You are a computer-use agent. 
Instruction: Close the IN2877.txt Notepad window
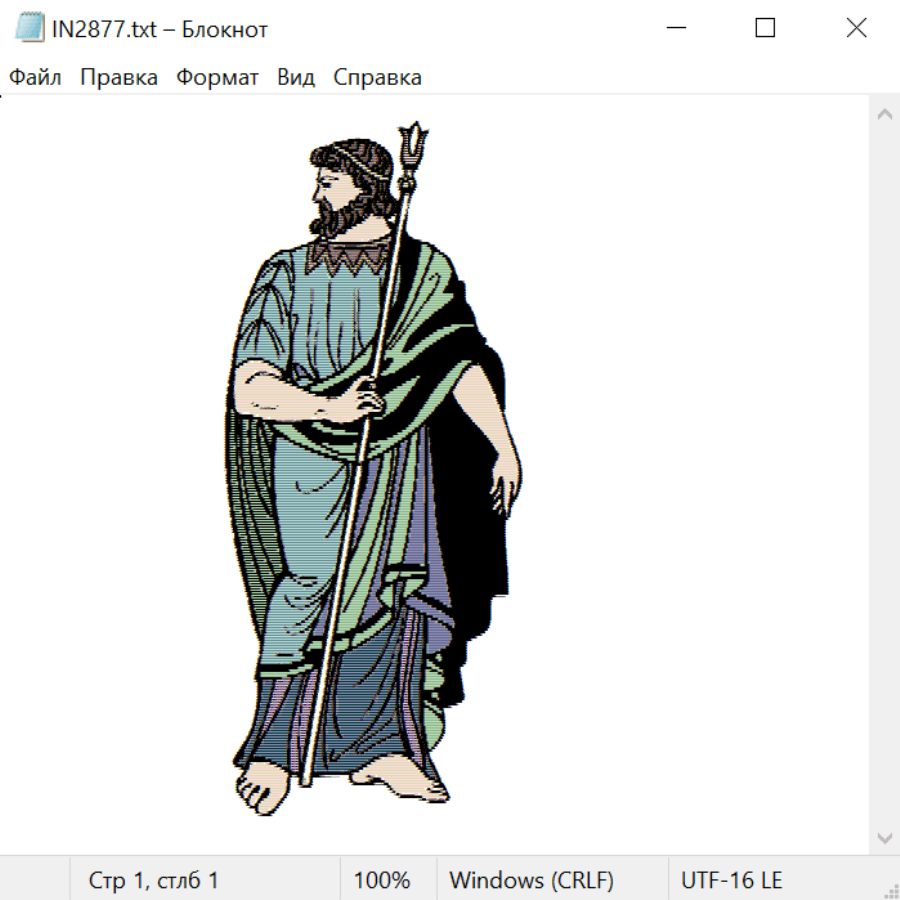point(856,28)
